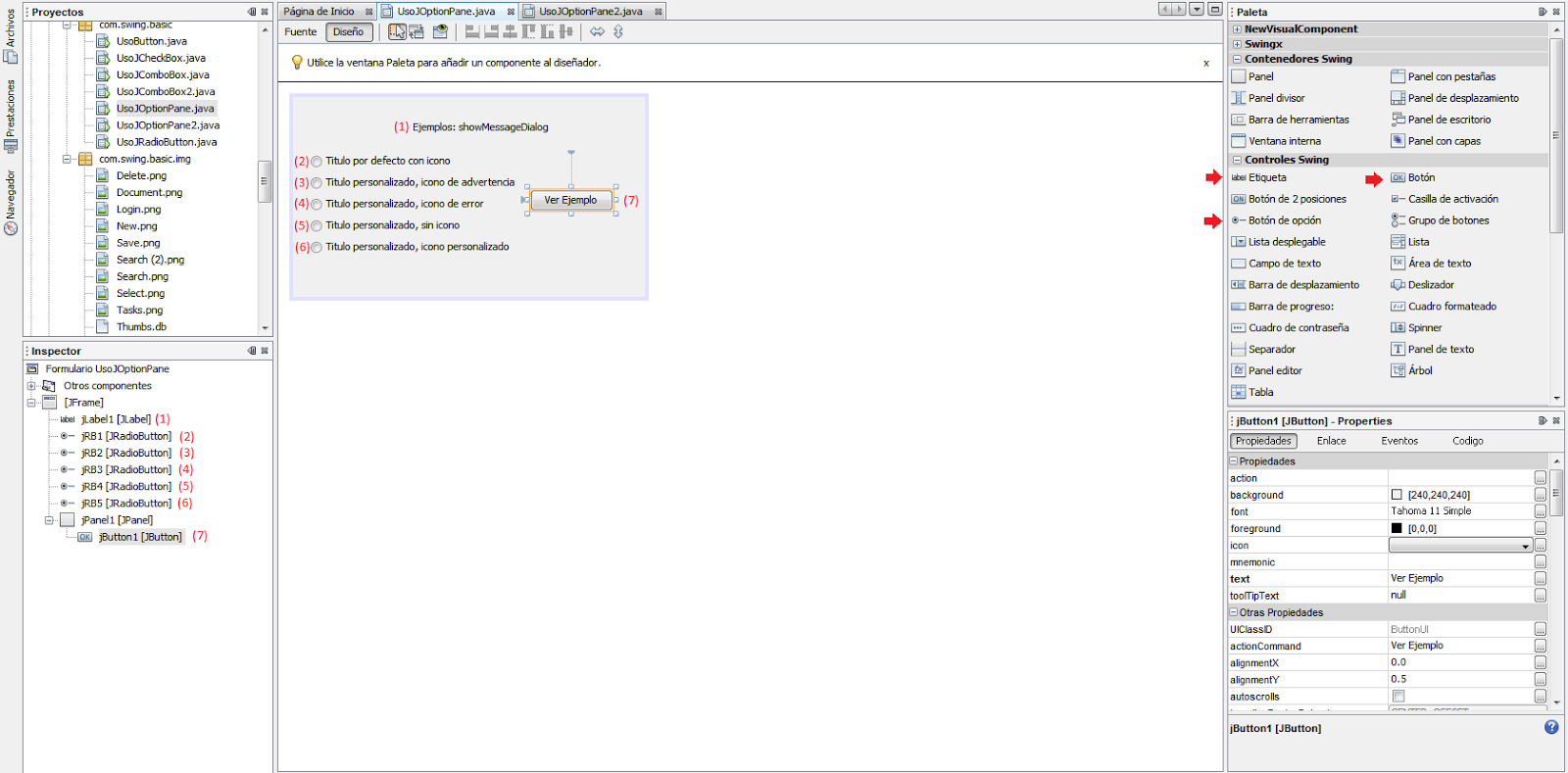Toggle horizontal resizability arrow icon

pyautogui.click(x=597, y=31)
